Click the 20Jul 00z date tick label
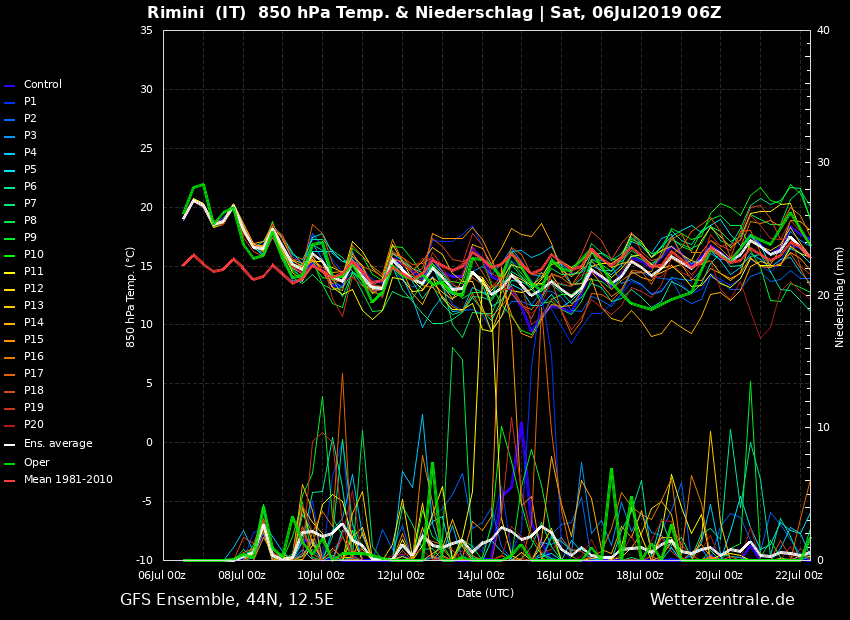Viewport: 850px width, 620px height. point(719,576)
